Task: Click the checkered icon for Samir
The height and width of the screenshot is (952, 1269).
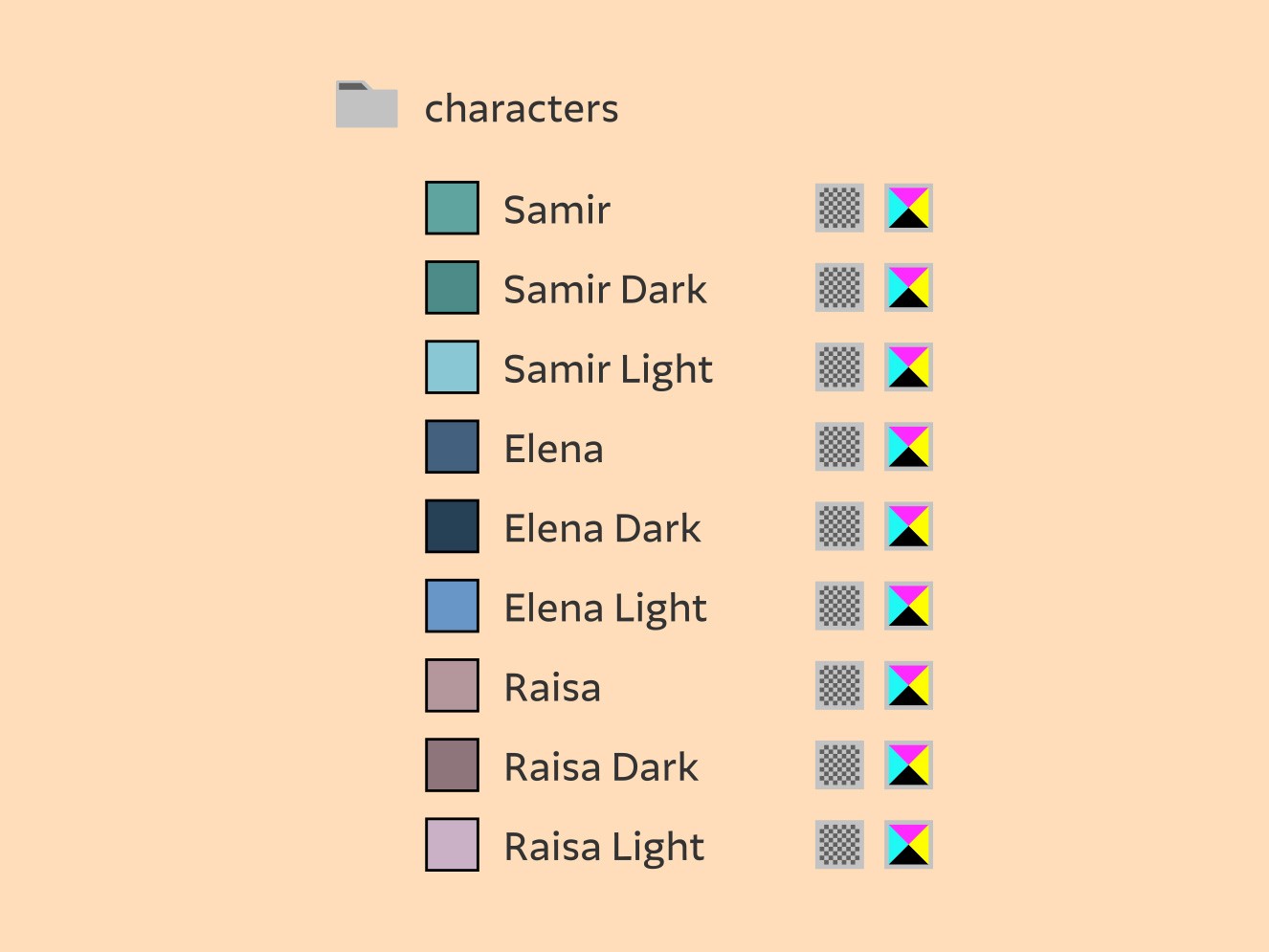Action: 839,209
